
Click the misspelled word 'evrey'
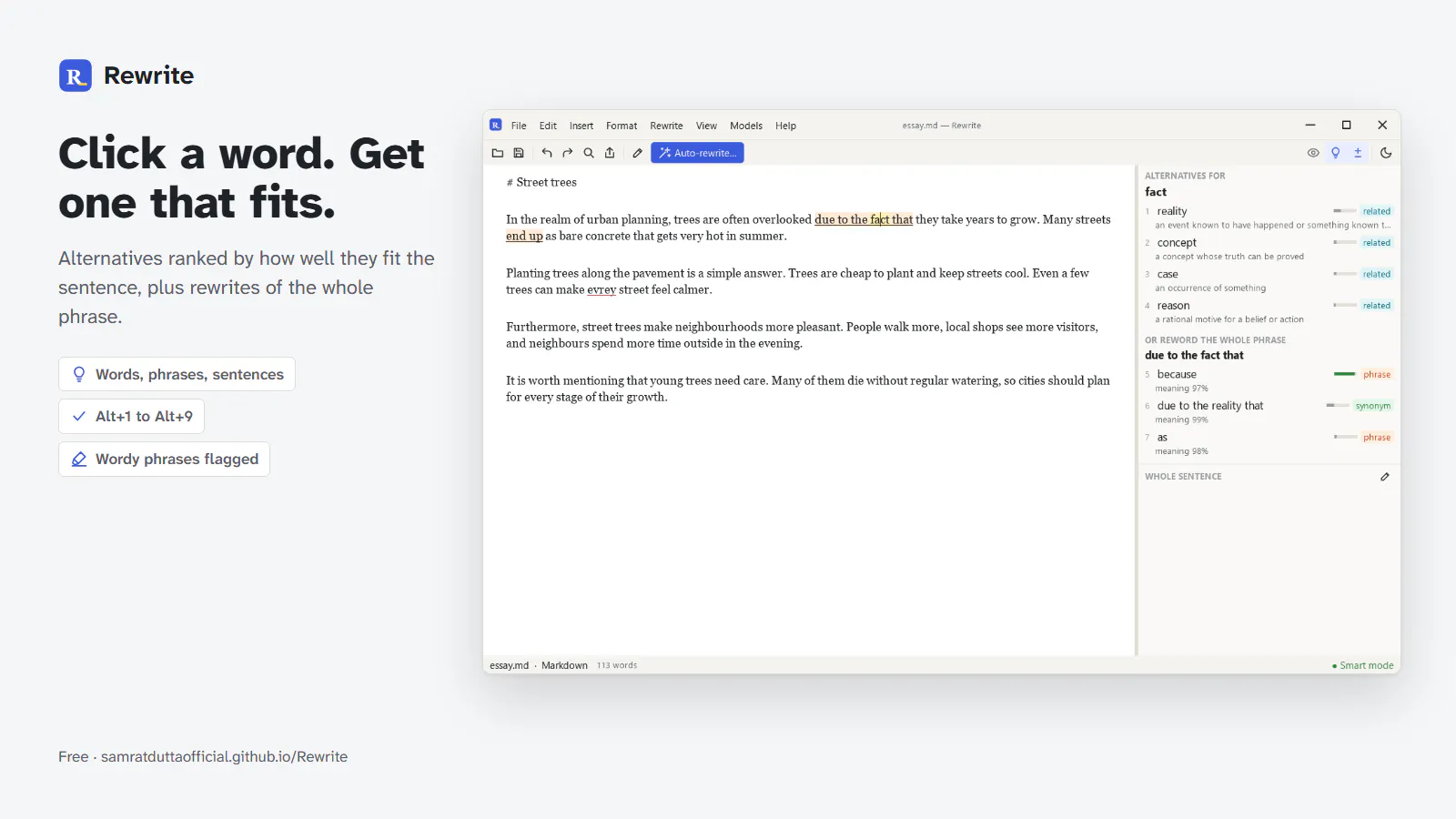pyautogui.click(x=602, y=289)
